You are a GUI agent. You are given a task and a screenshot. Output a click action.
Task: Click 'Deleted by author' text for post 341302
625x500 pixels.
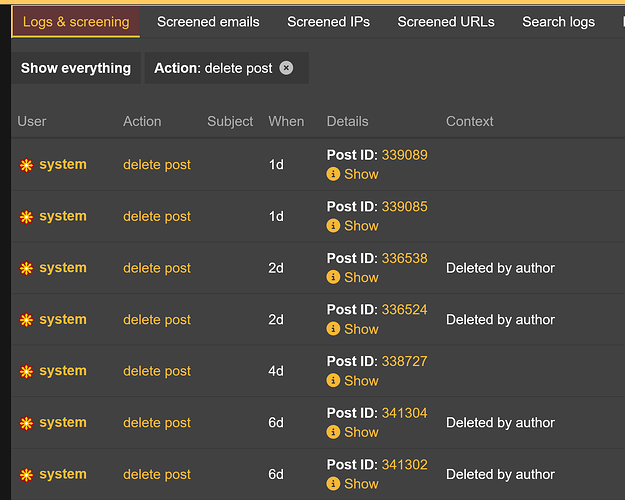pos(500,474)
